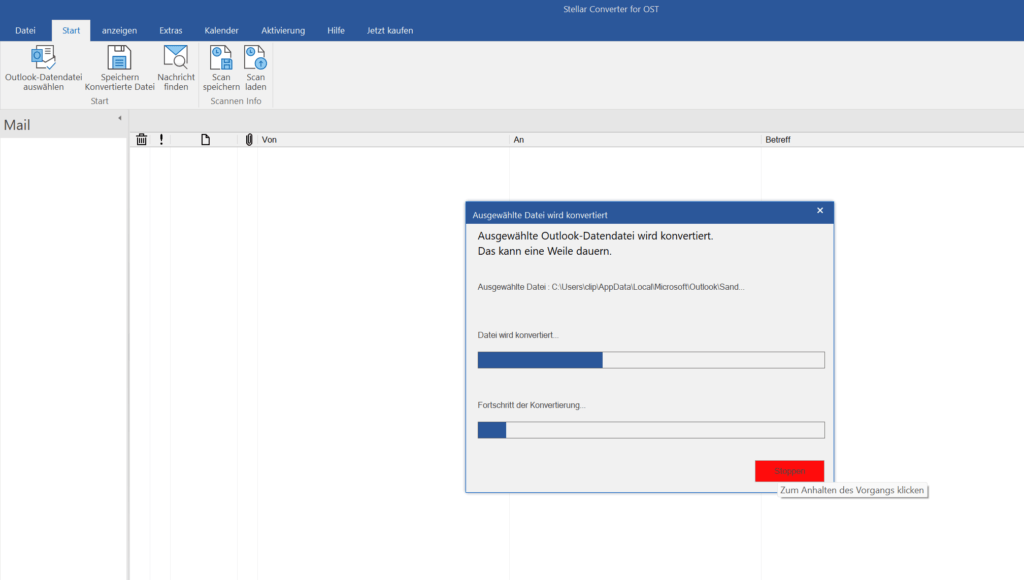Click the Datei wird konvertiert progress bar

click(x=651, y=360)
